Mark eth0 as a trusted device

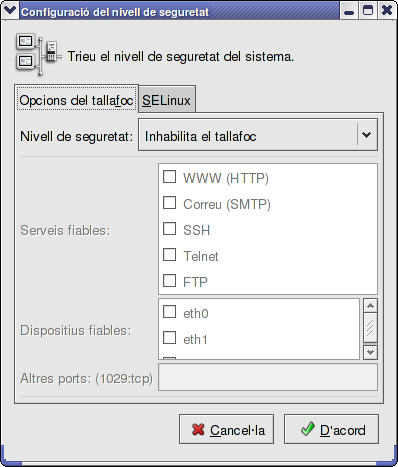[x=169, y=312]
